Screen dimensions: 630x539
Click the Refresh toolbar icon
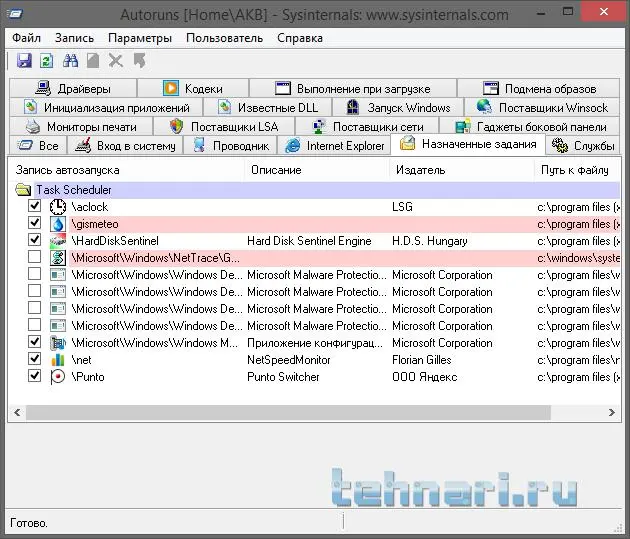(x=47, y=61)
